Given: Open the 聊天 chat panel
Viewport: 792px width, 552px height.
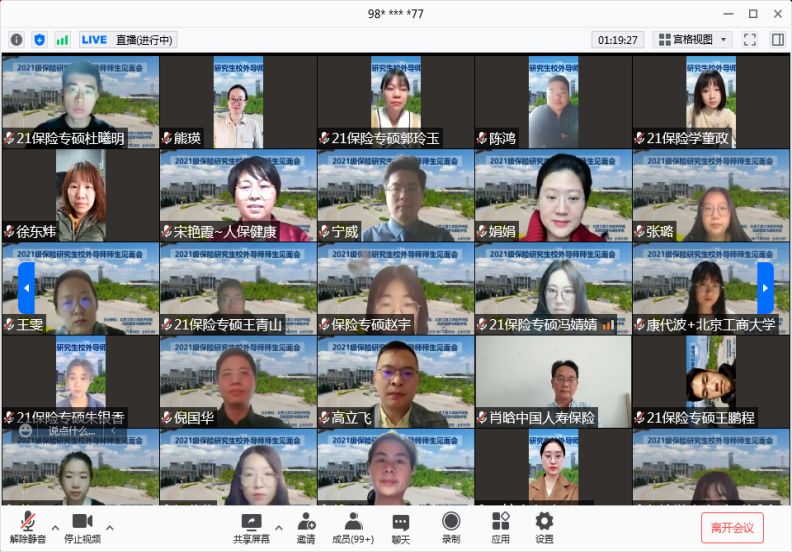Looking at the screenshot, I should (400, 527).
